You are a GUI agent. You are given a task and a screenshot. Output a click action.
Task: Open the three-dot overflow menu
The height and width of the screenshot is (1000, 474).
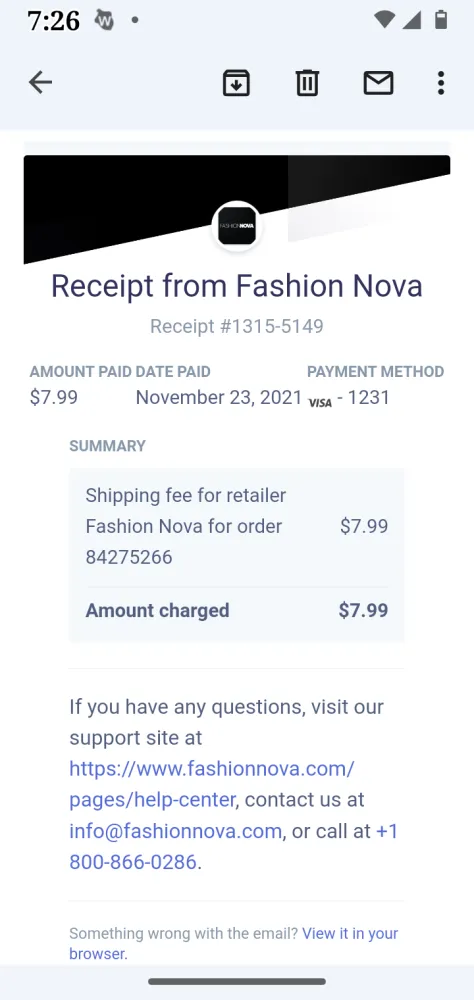coord(440,83)
